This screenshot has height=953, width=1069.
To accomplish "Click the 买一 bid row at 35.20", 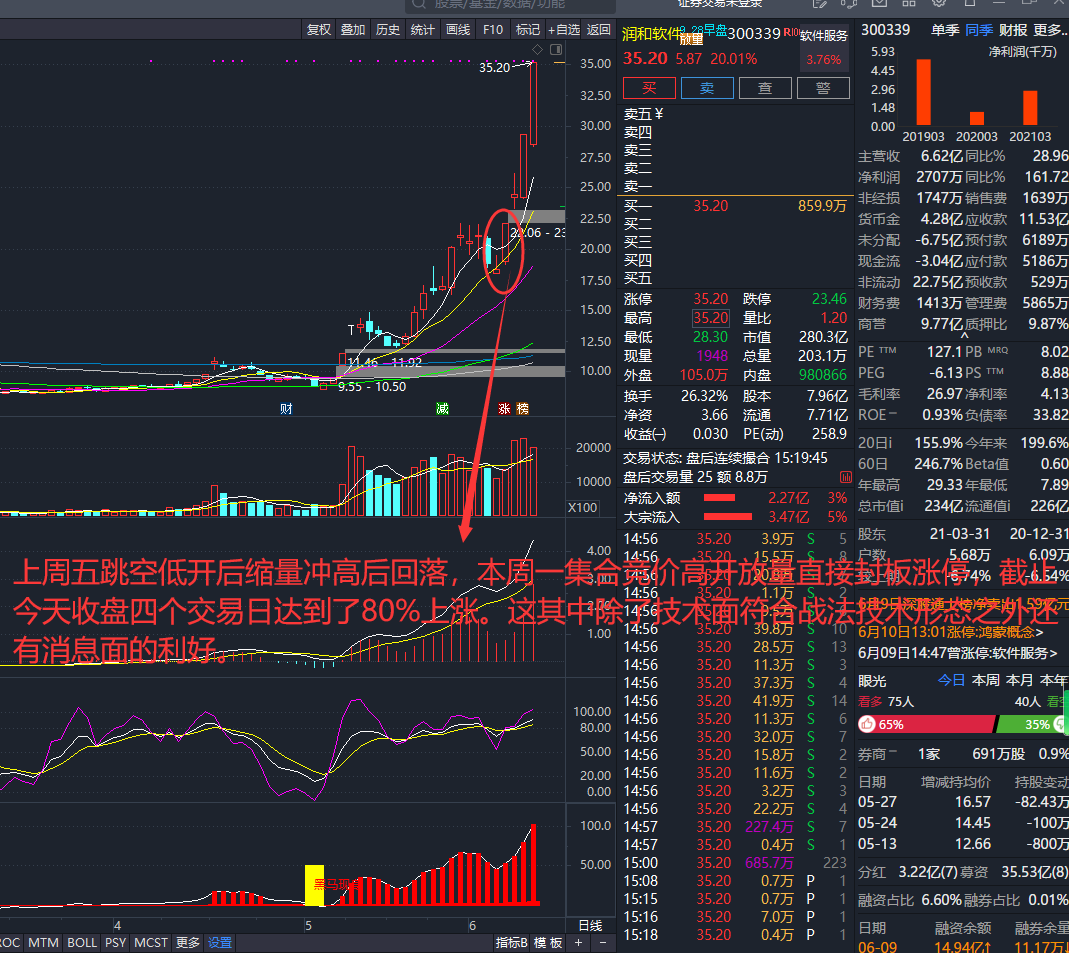I will click(735, 206).
